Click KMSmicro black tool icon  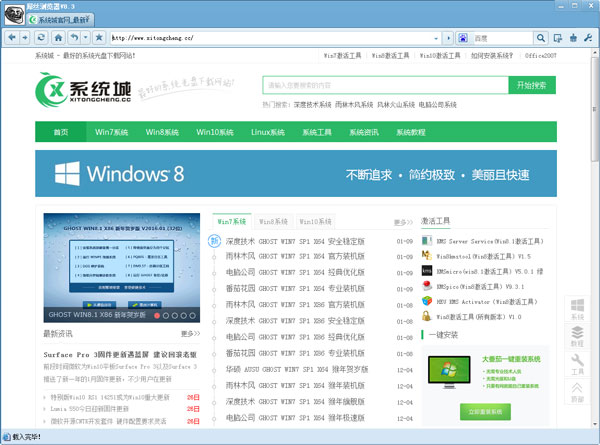[x=427, y=271]
